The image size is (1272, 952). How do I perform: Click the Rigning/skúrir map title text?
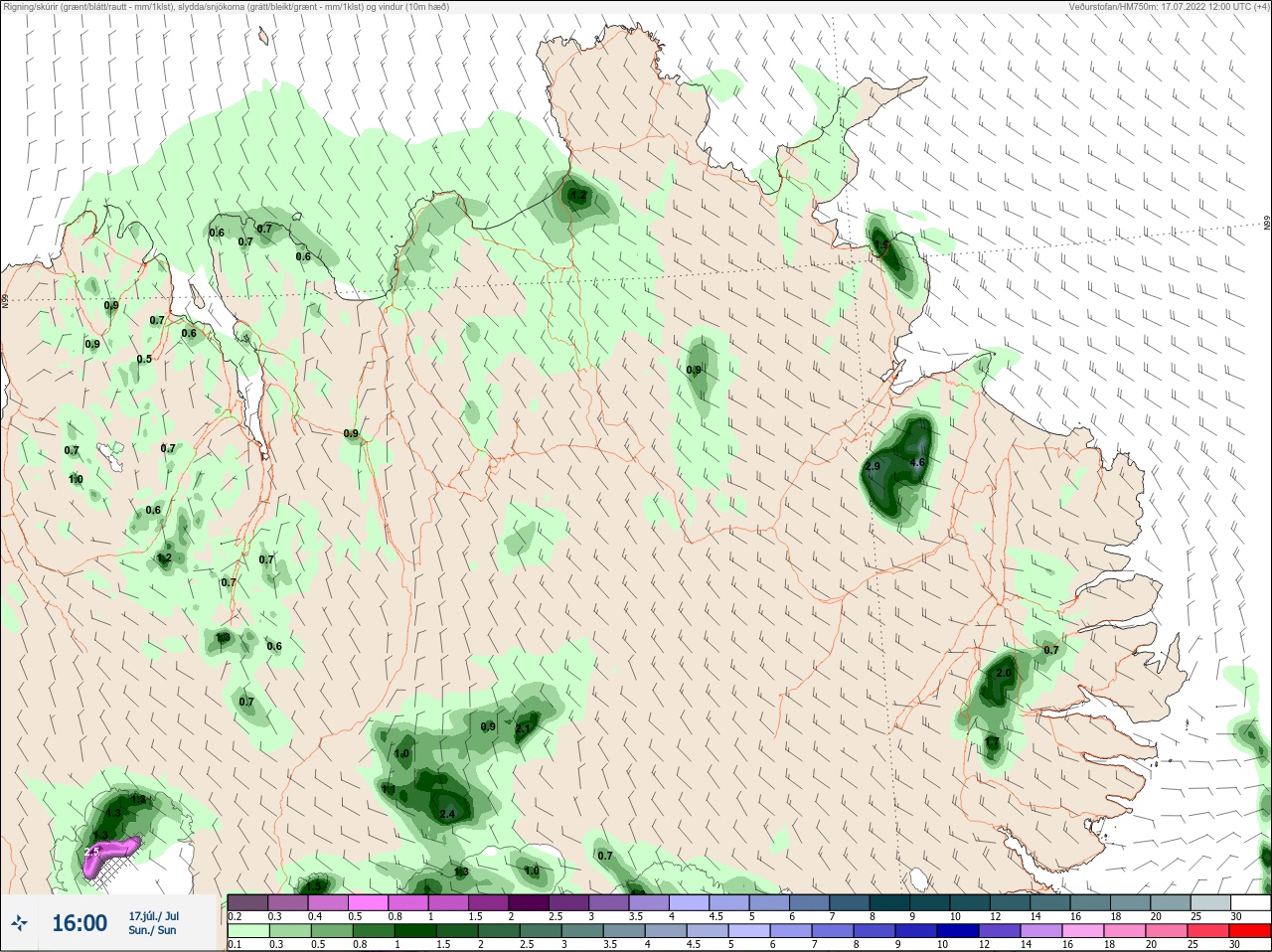pyautogui.click(x=227, y=6)
